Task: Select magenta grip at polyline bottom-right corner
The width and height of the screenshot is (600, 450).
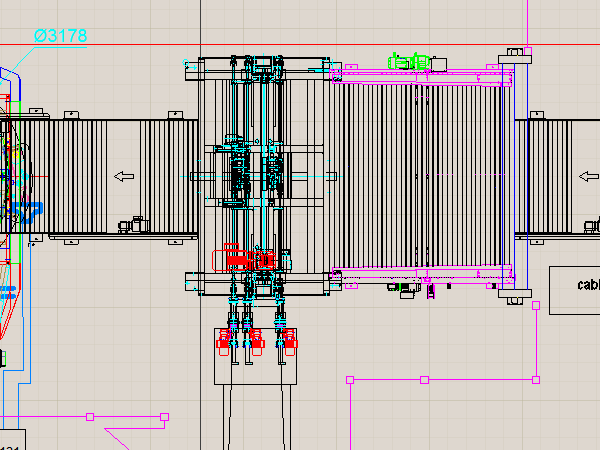Action: [x=536, y=380]
